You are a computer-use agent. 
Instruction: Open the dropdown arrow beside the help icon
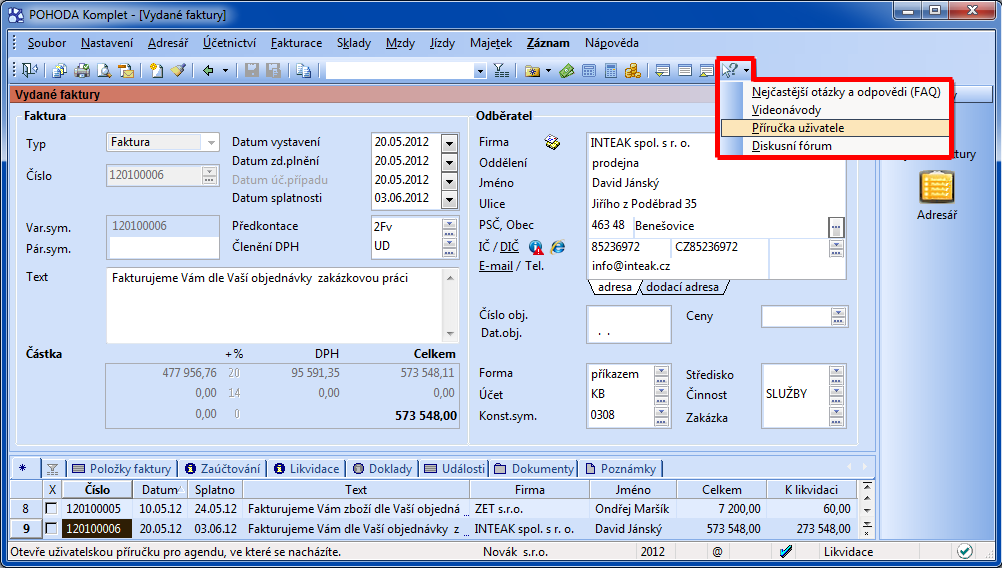[746, 70]
